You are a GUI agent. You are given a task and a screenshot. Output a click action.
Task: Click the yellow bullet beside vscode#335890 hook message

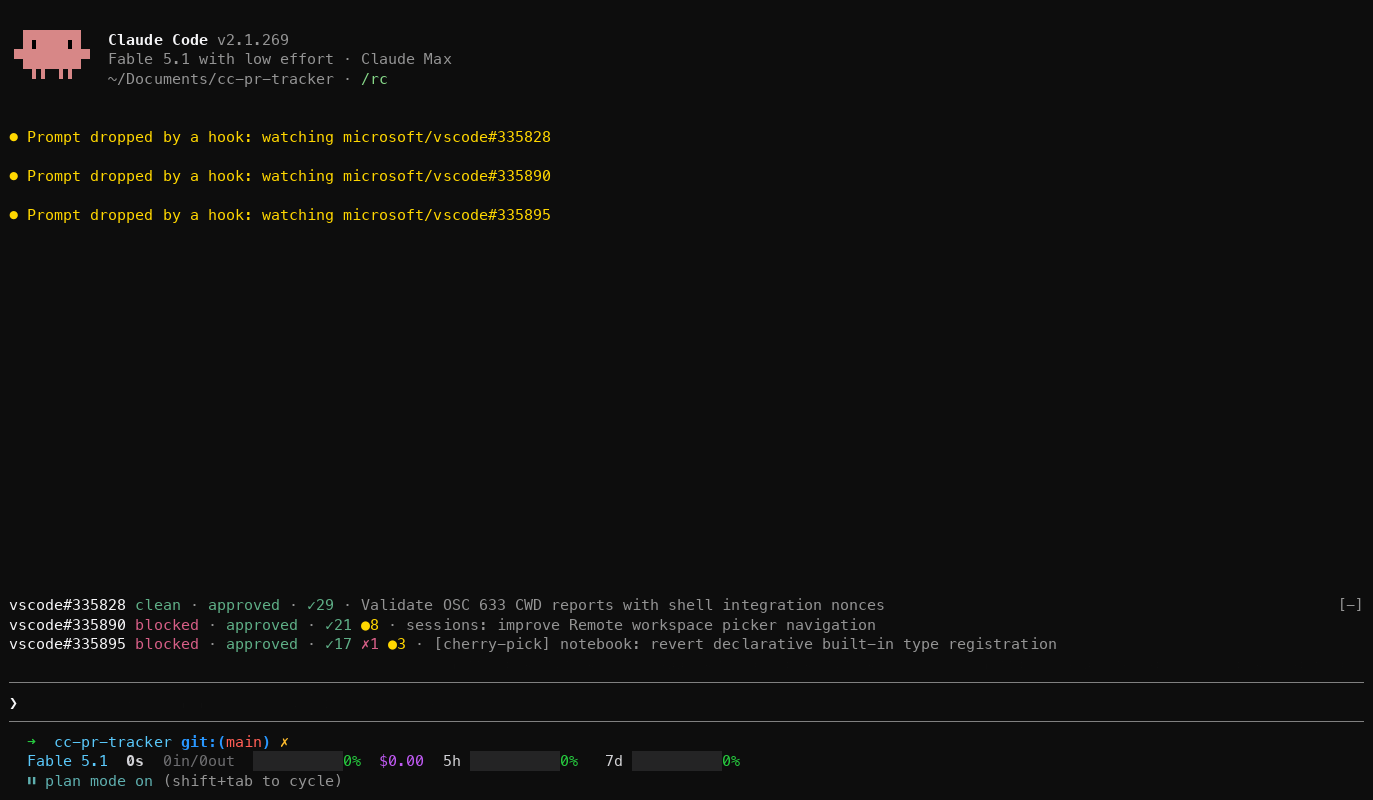[x=14, y=176]
